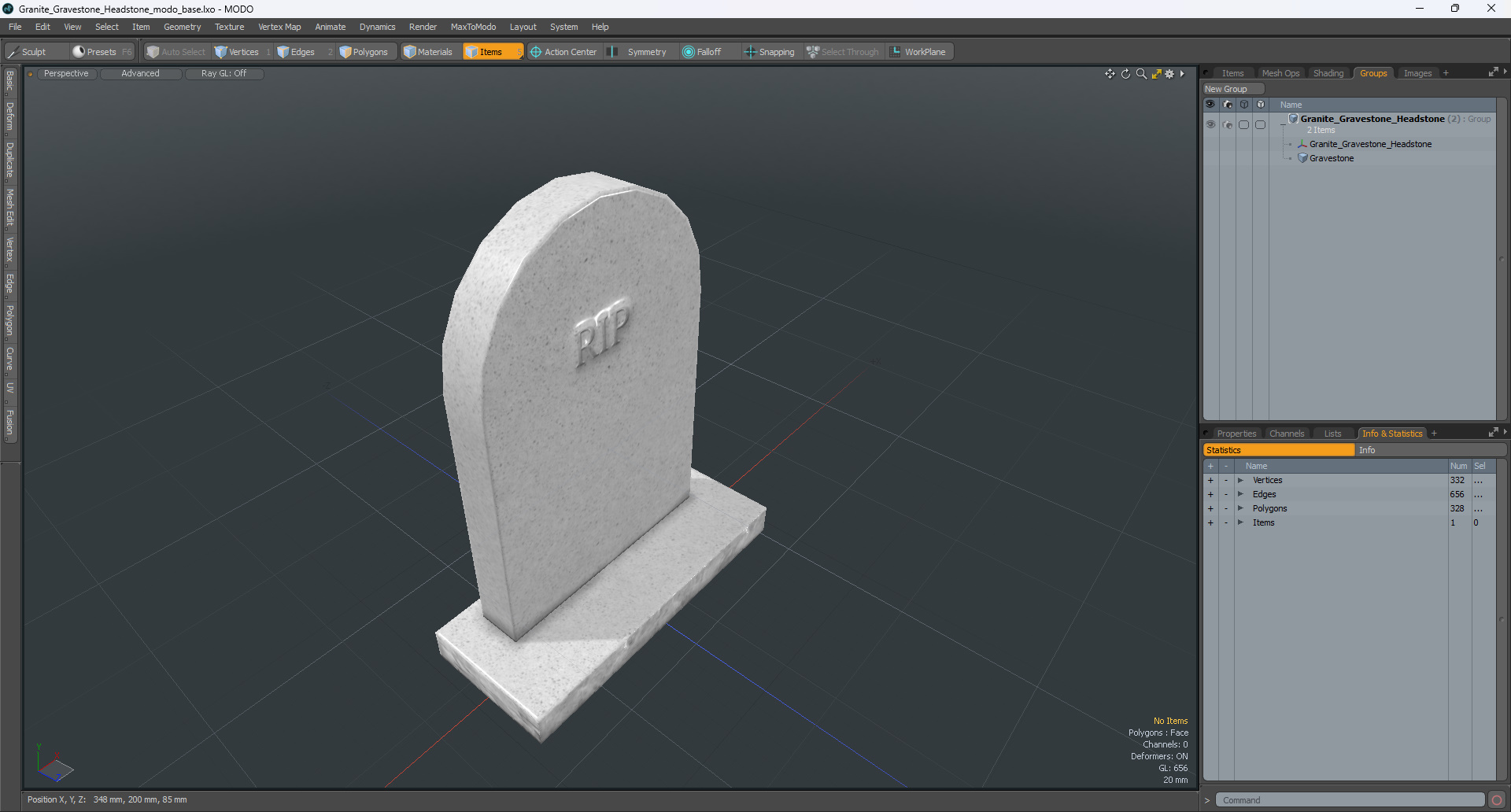Image resolution: width=1511 pixels, height=812 pixels.
Task: Collapse the Granite_Gravestone_Headstone group tree
Action: pyautogui.click(x=1283, y=124)
